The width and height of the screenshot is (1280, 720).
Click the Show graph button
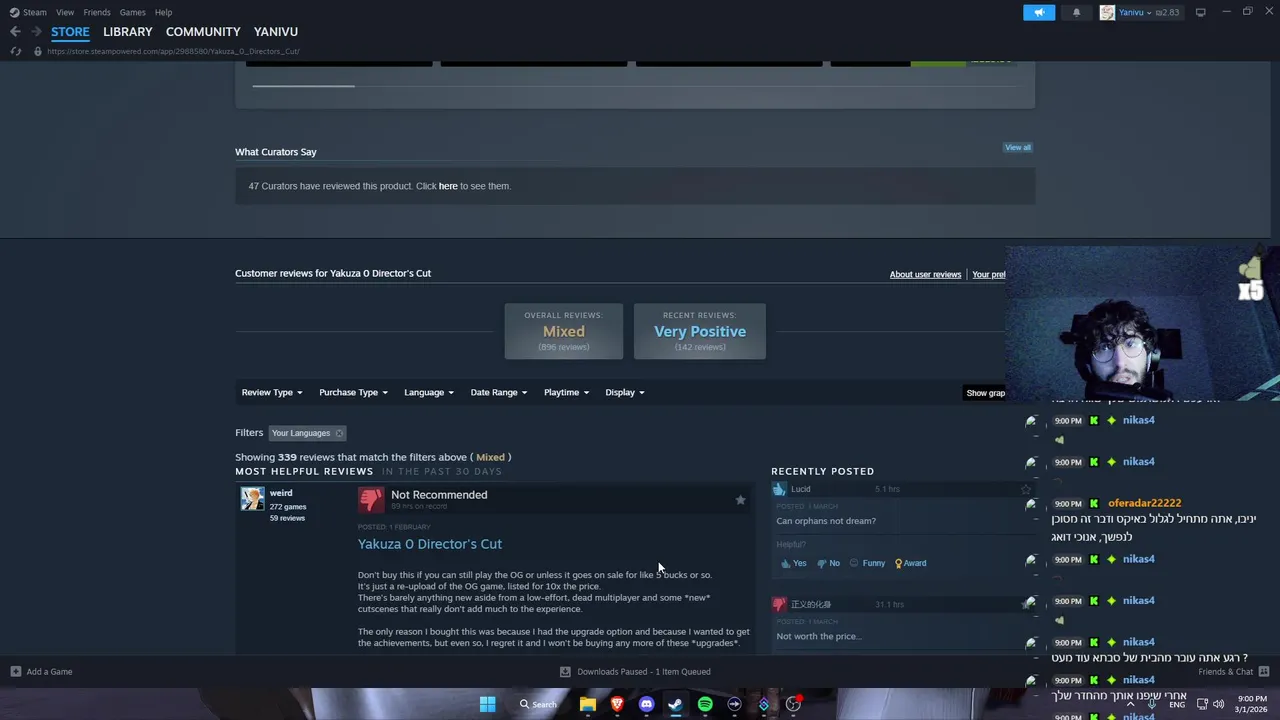coord(985,393)
